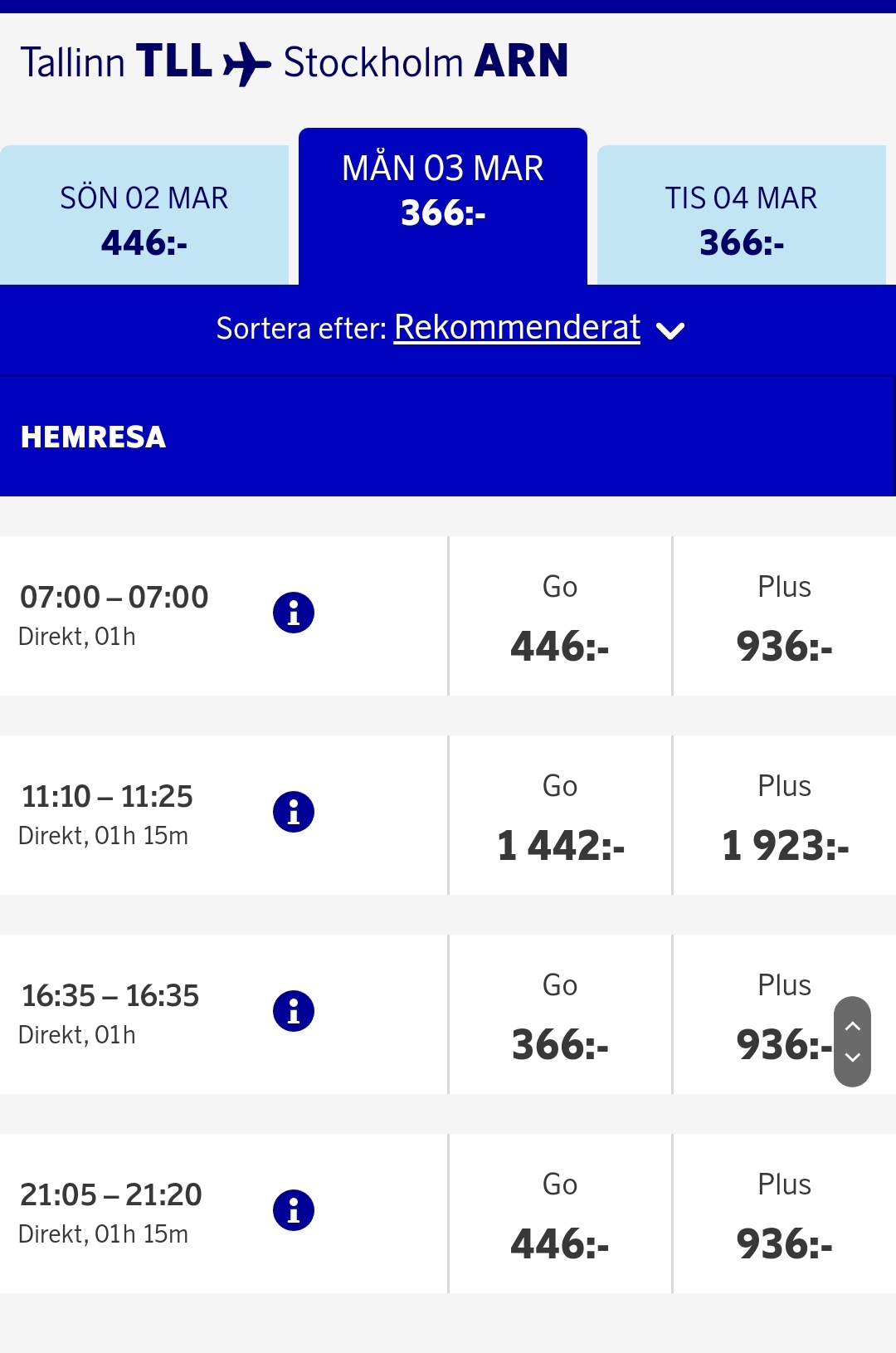Select Plus fare 1 923 at 11:10
The width and height of the screenshot is (896, 1353).
pyautogui.click(x=784, y=816)
